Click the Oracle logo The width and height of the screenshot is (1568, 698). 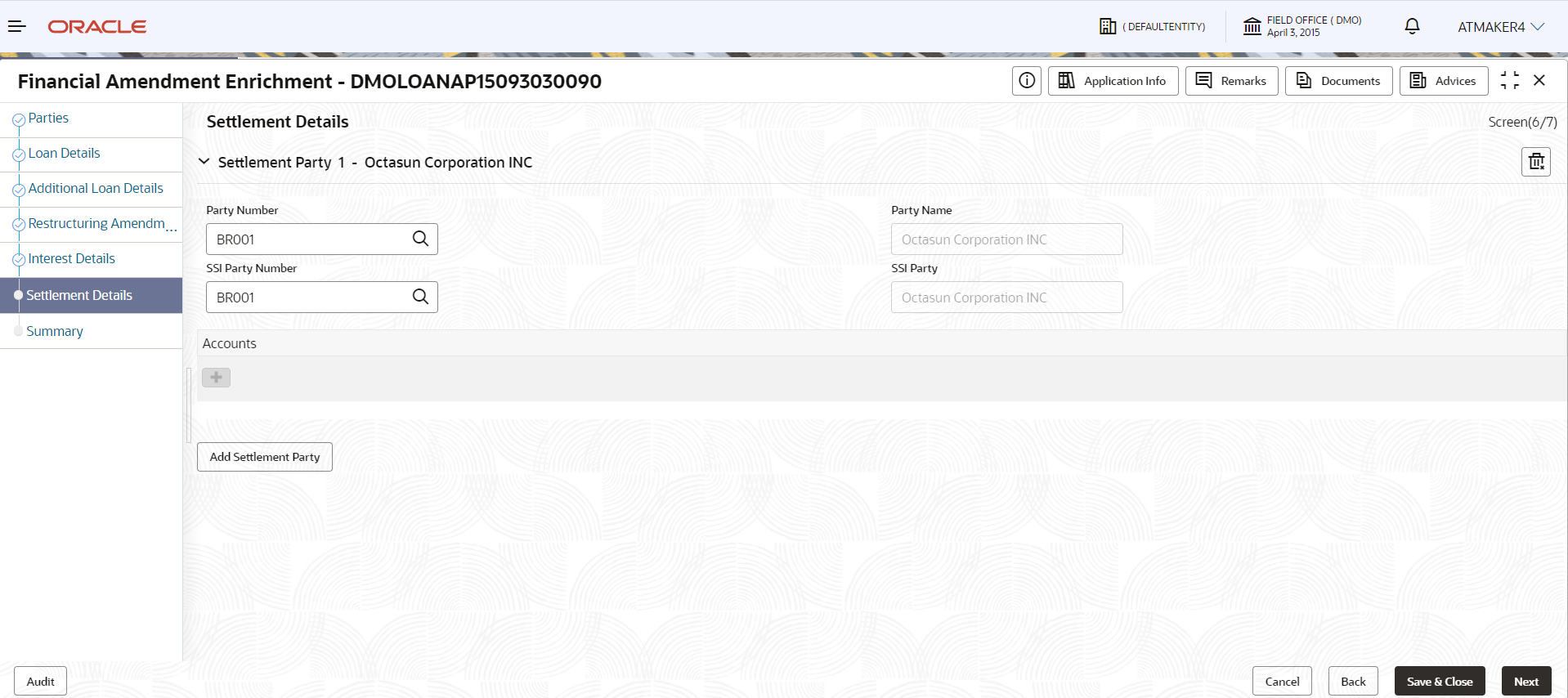[x=97, y=27]
